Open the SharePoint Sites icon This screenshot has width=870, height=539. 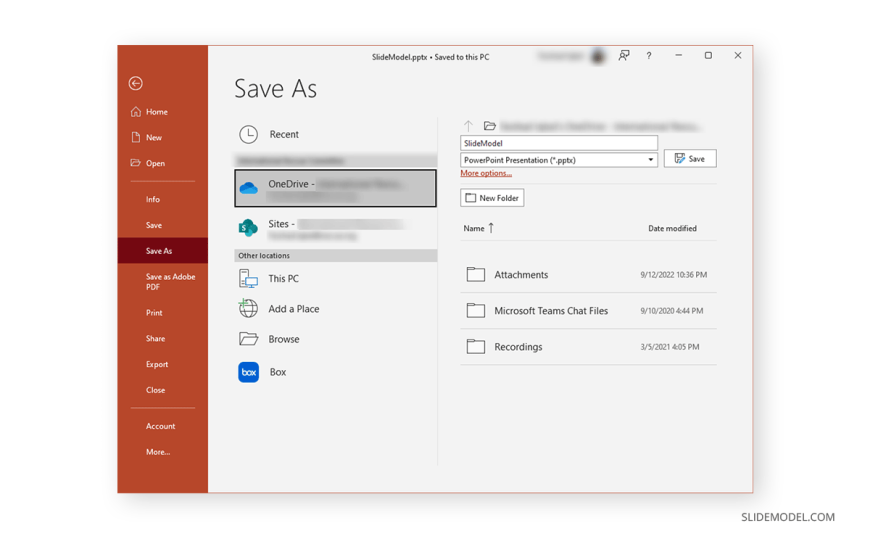248,228
